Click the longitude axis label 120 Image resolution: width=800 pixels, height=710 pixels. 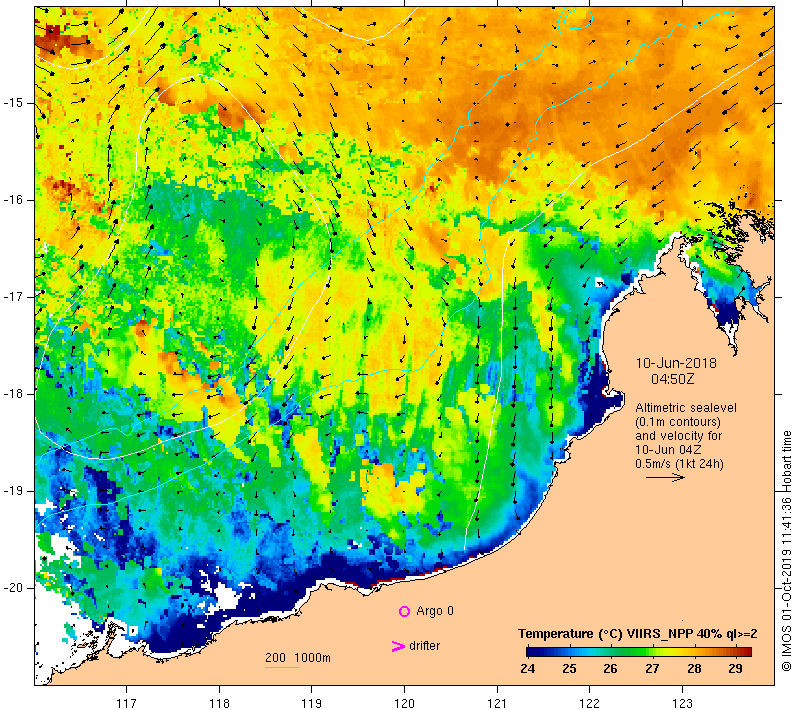point(405,703)
